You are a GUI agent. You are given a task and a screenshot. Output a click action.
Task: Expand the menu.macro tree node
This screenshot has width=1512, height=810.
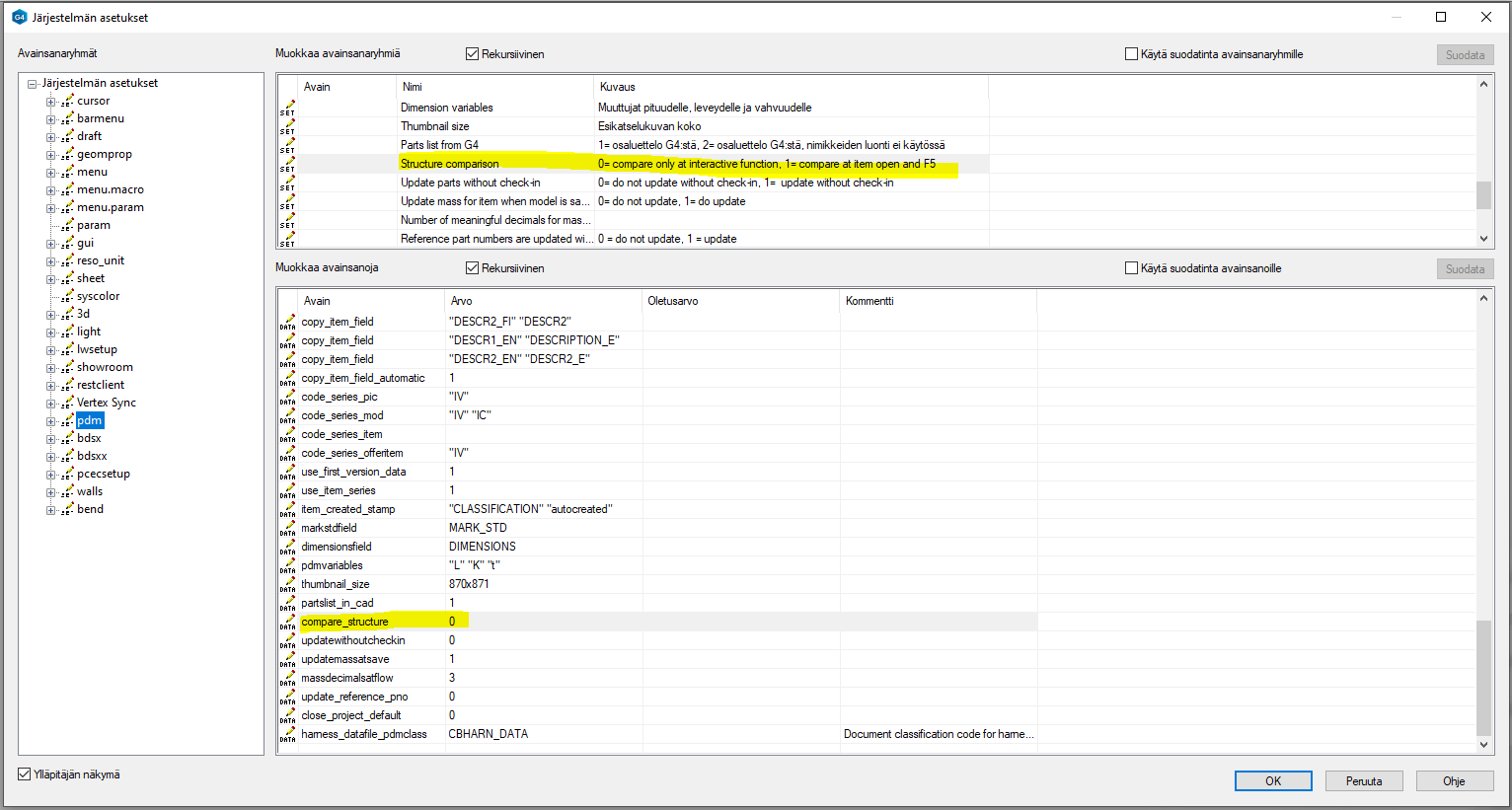(50, 190)
